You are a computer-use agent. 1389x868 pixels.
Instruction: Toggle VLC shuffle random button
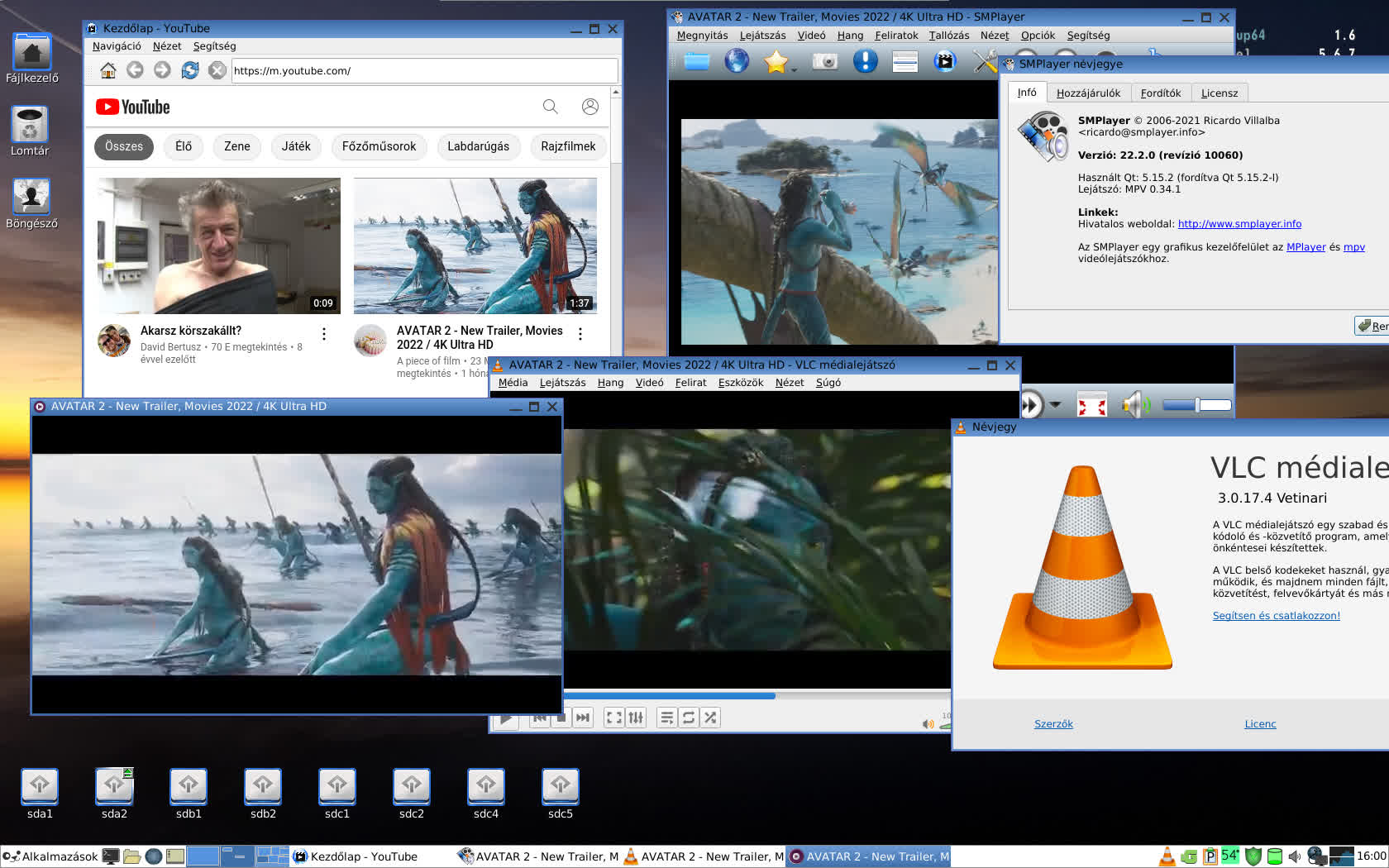(x=710, y=718)
